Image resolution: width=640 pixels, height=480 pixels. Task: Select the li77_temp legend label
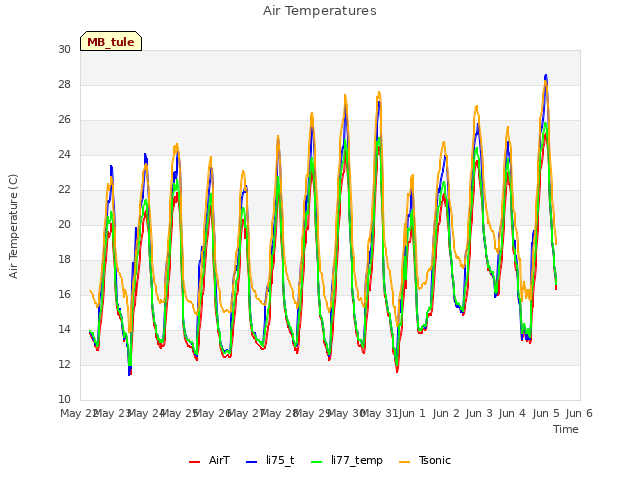point(357,461)
